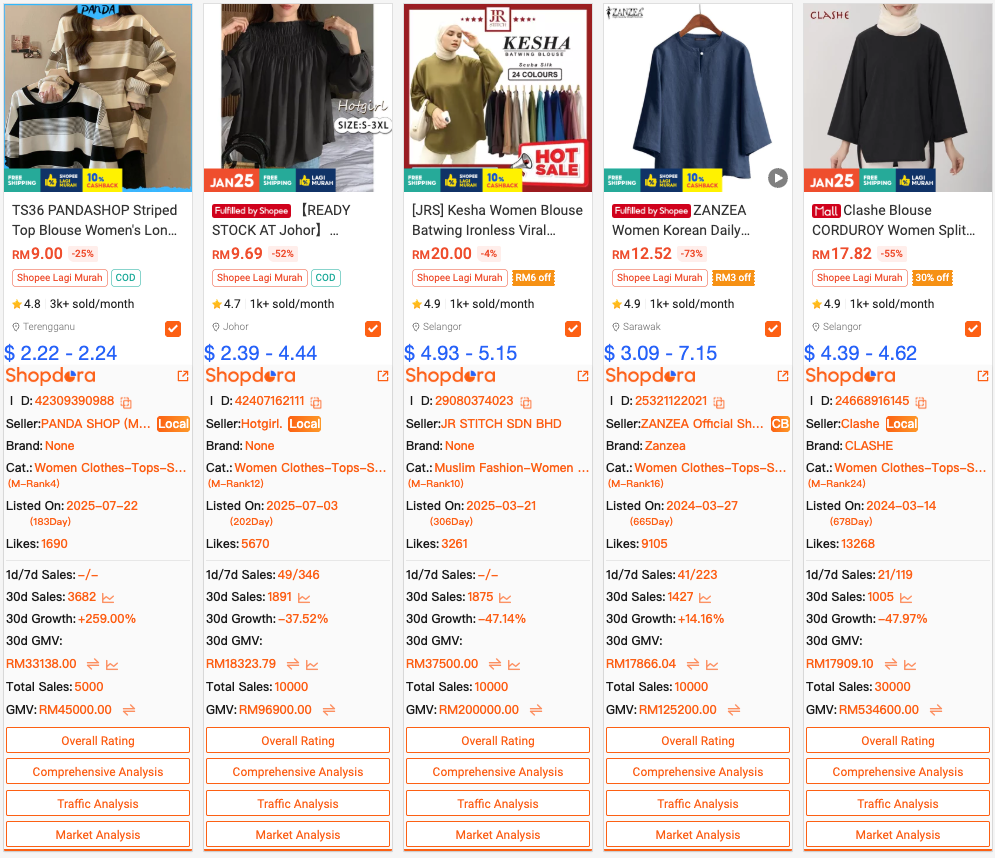Viewport: 995px width, 858px height.
Task: Click currency convert icon next to RM37500.00
Action: (495, 664)
